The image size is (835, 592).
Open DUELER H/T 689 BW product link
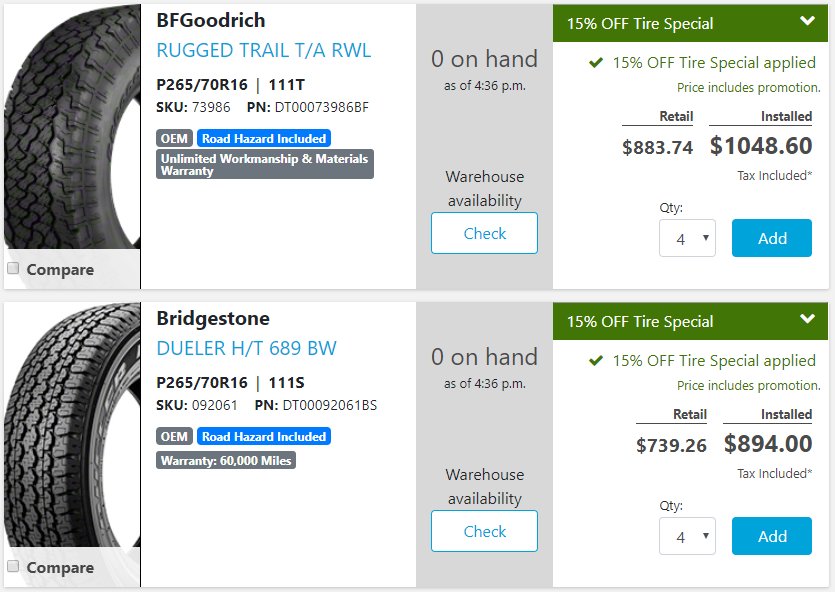[x=247, y=348]
